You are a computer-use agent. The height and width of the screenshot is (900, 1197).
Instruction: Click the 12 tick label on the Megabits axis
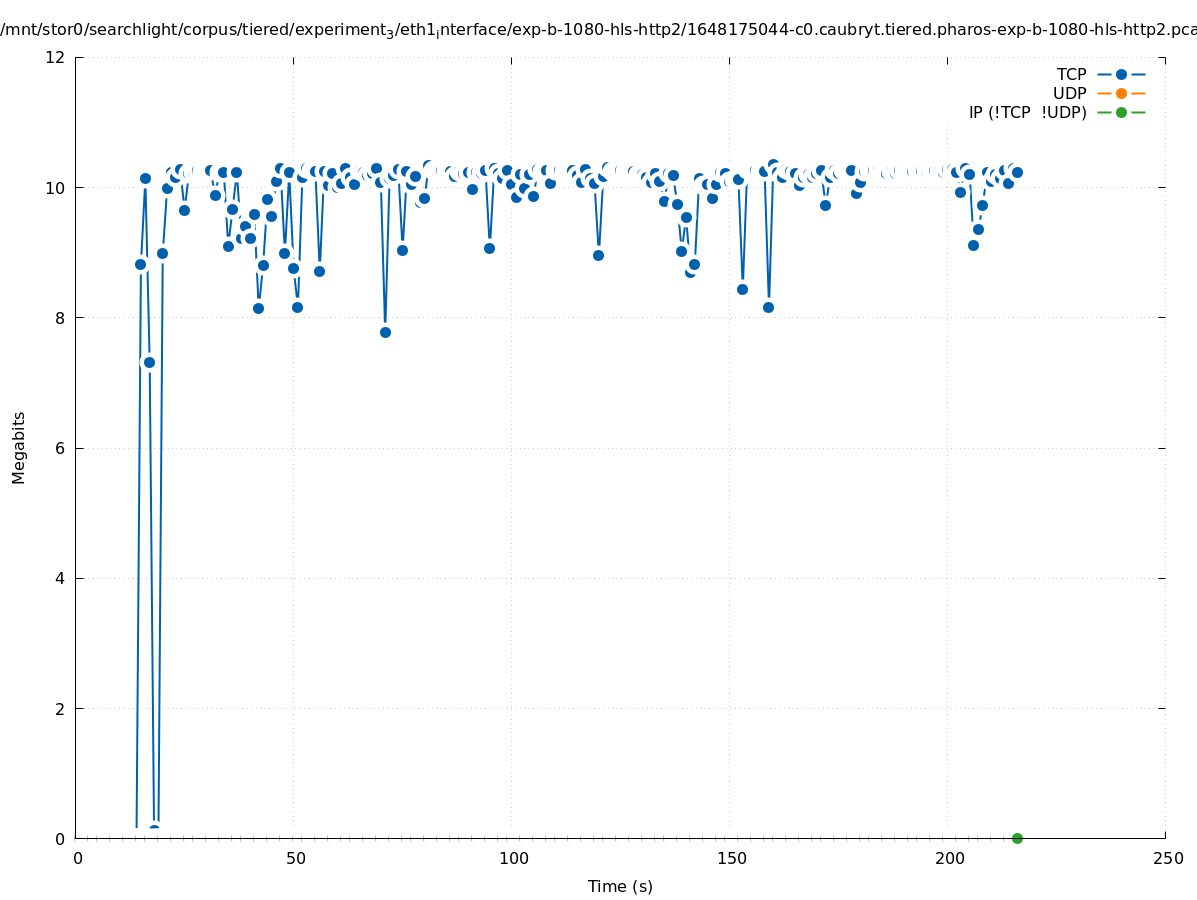(56, 57)
